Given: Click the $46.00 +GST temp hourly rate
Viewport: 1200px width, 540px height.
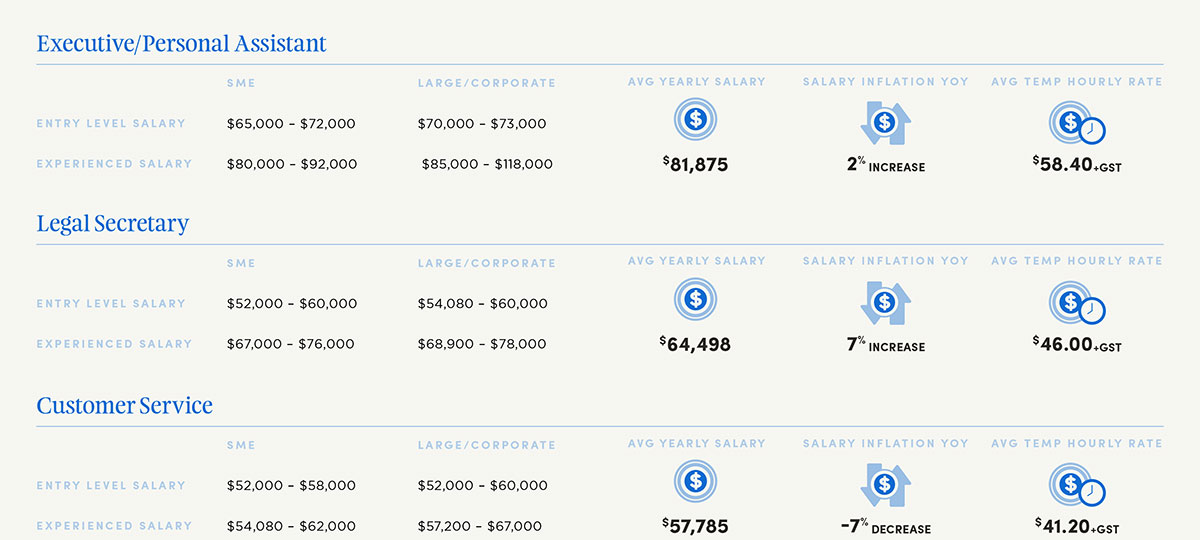Looking at the screenshot, I should 1076,345.
